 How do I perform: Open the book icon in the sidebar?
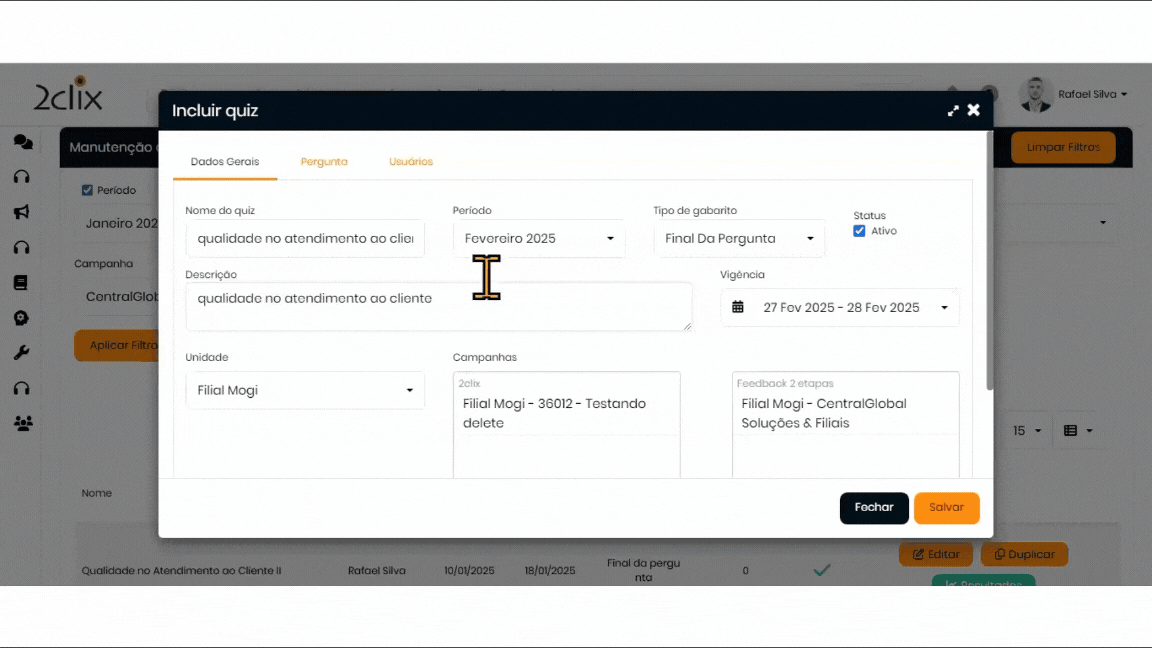21,283
